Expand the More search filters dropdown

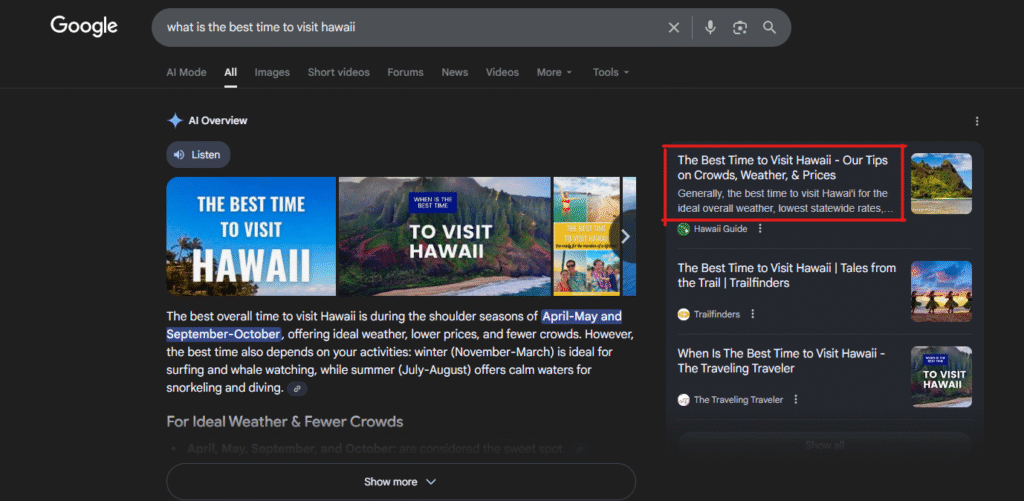pyautogui.click(x=554, y=73)
